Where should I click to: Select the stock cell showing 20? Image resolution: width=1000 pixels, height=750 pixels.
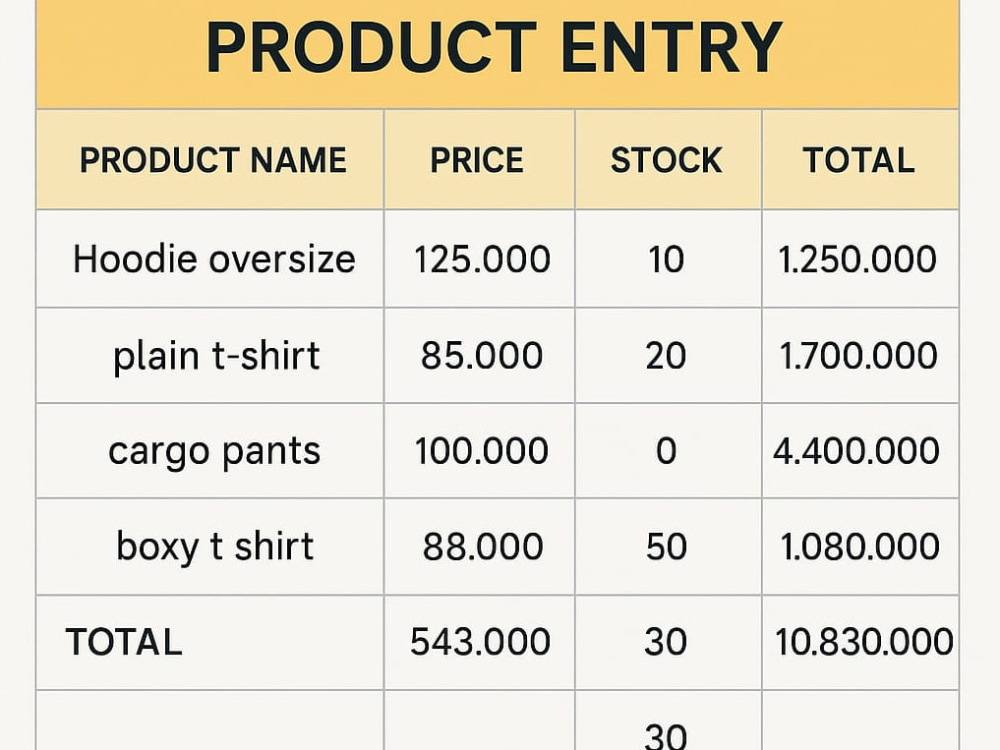pyautogui.click(x=668, y=355)
